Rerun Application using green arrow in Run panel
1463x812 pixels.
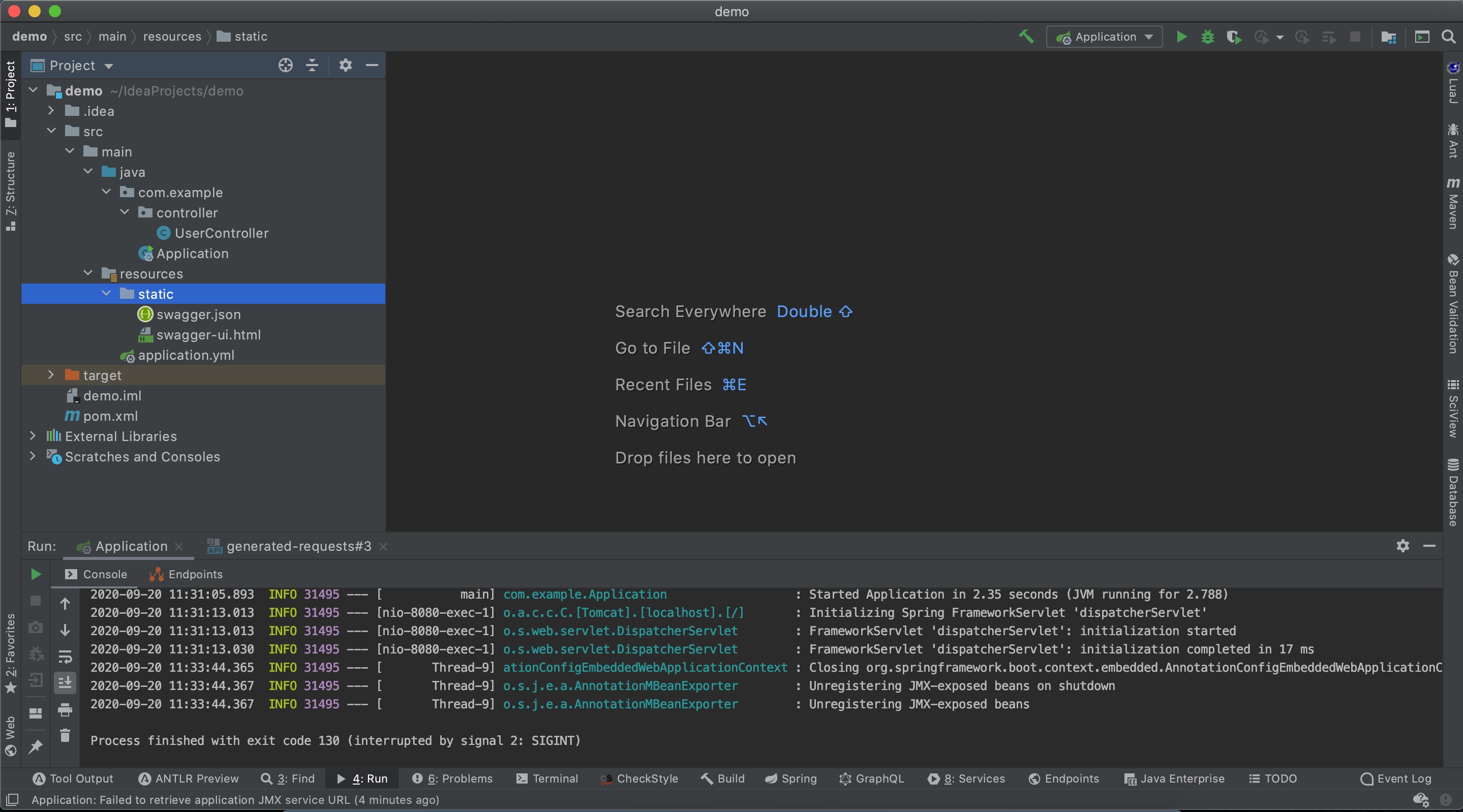[x=35, y=574]
